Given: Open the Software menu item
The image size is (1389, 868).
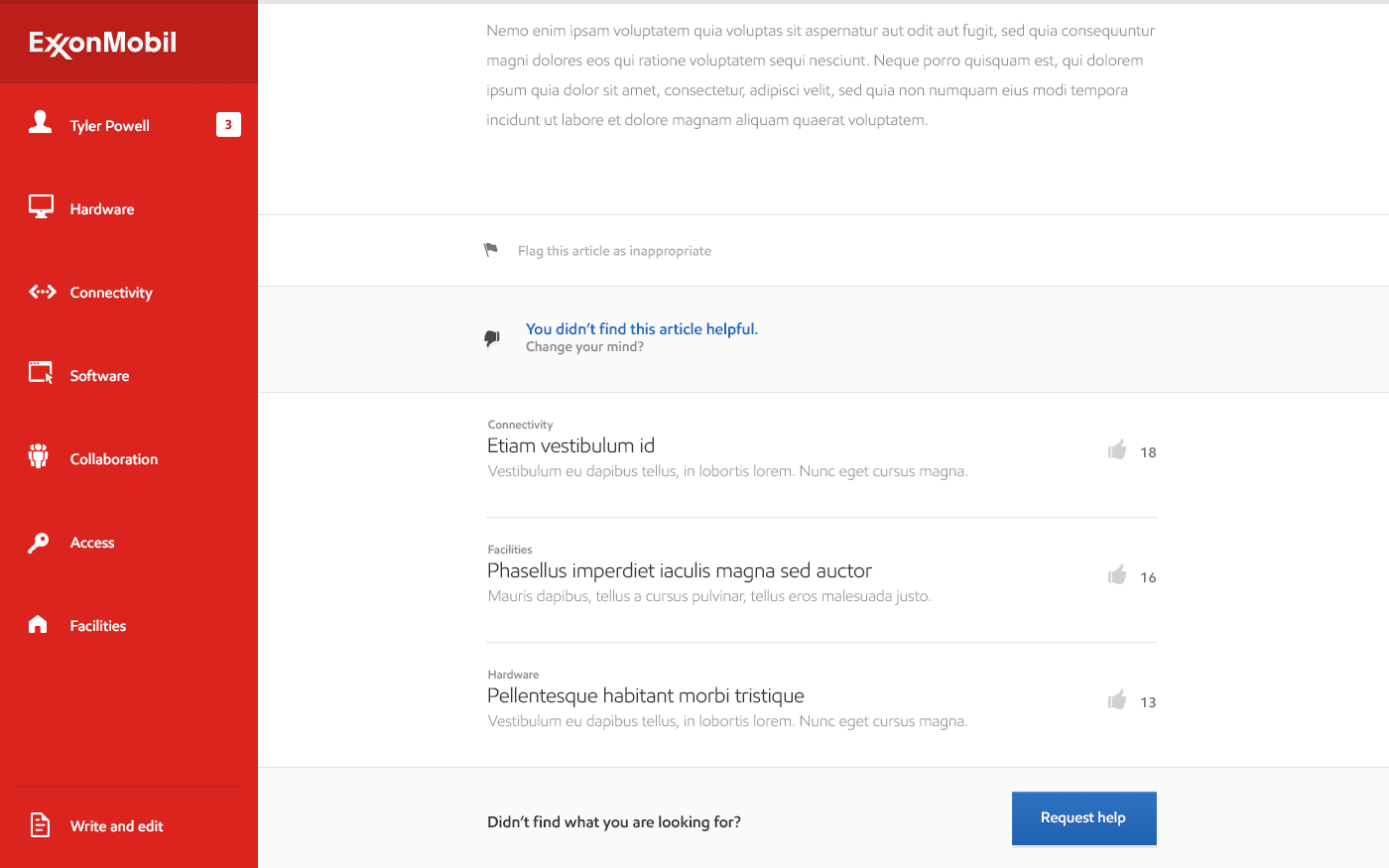Looking at the screenshot, I should 99,376.
